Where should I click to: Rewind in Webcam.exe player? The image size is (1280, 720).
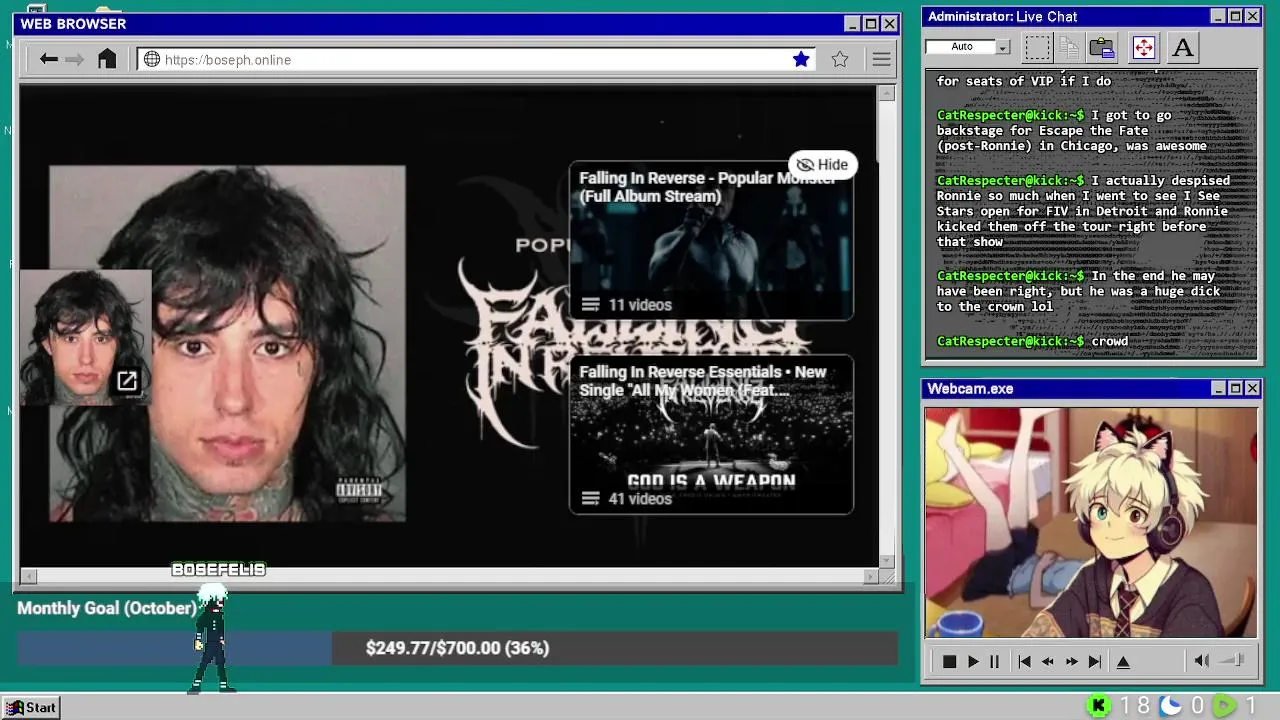1047,661
